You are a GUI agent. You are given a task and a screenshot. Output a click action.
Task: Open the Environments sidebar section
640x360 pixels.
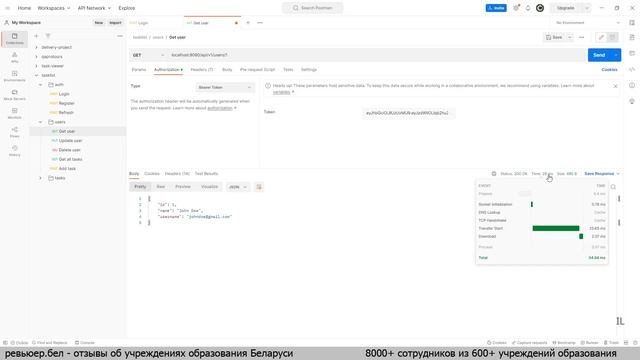click(x=14, y=76)
